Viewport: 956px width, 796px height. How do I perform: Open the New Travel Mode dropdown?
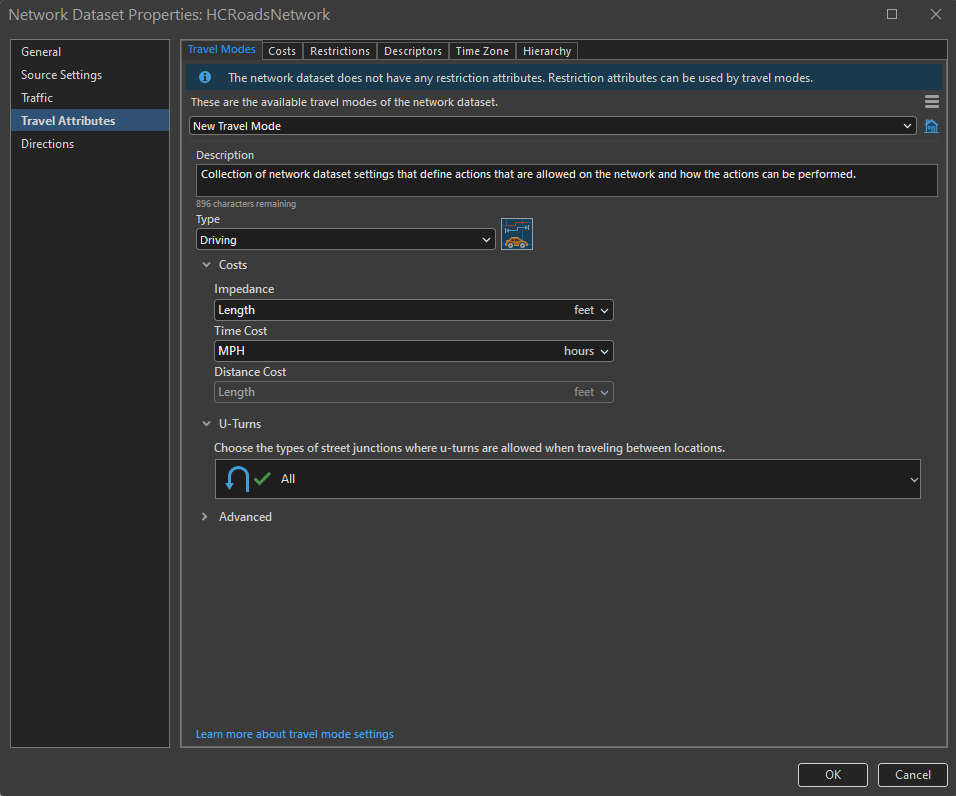click(553, 126)
